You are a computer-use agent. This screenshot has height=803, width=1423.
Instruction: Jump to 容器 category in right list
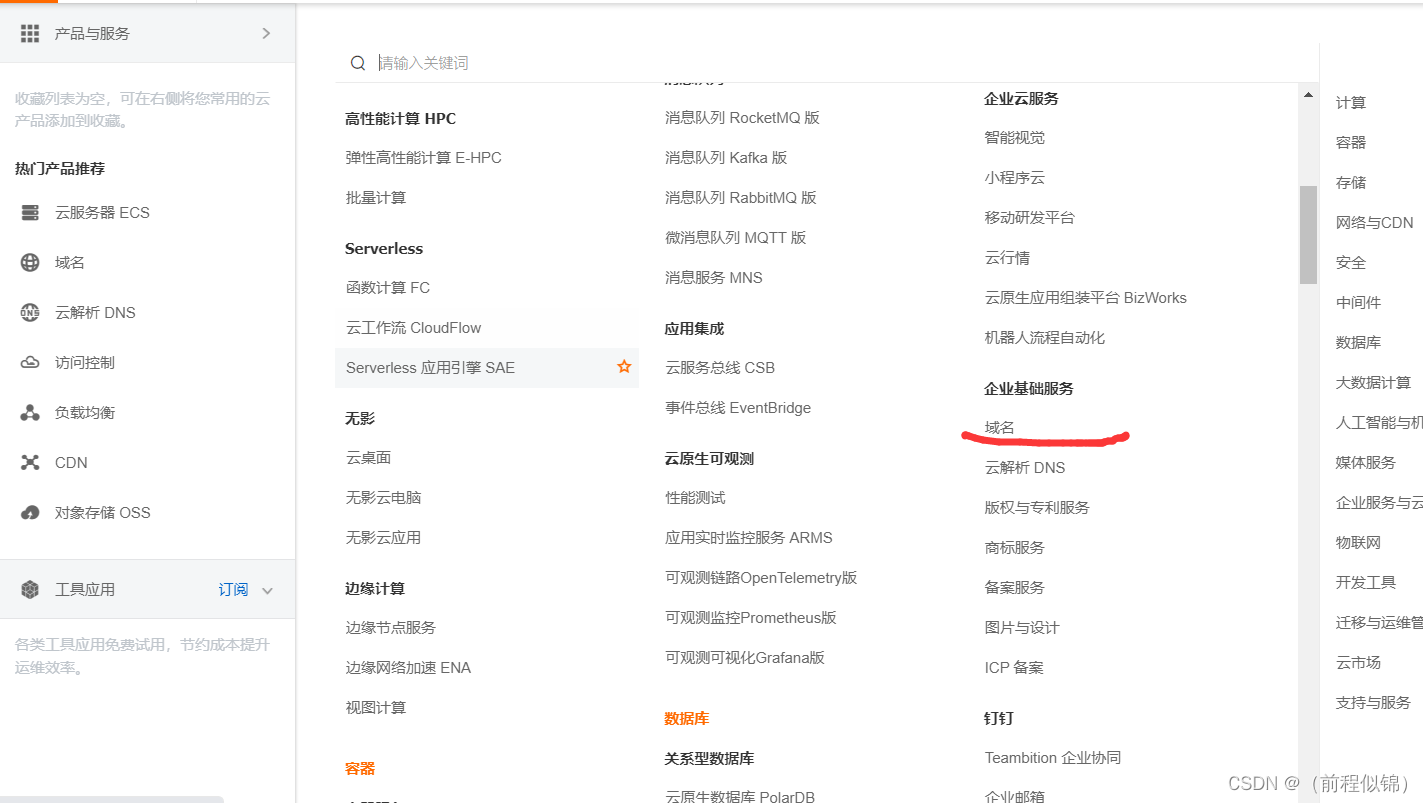coord(1351,142)
